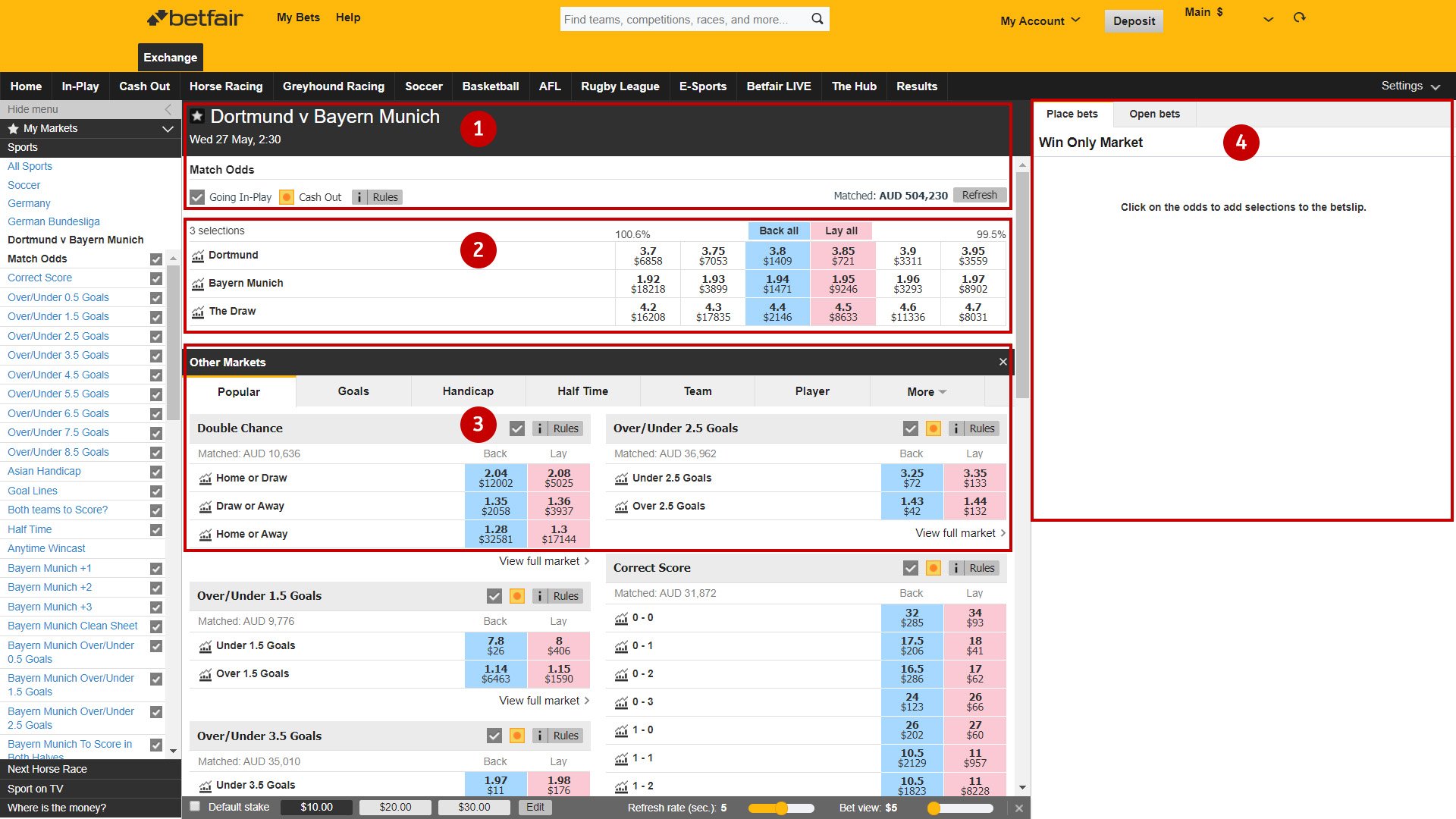Expand the More dropdown in Other Markets
1456x819 pixels.
click(x=926, y=391)
